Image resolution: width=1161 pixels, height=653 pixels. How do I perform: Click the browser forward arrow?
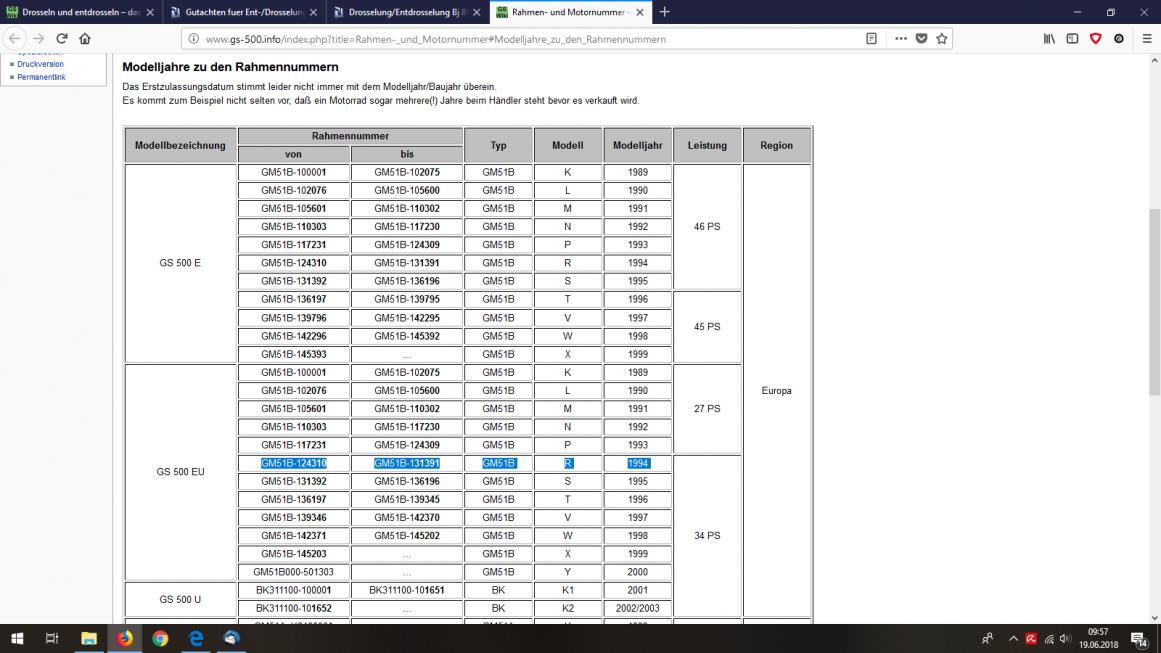point(39,38)
